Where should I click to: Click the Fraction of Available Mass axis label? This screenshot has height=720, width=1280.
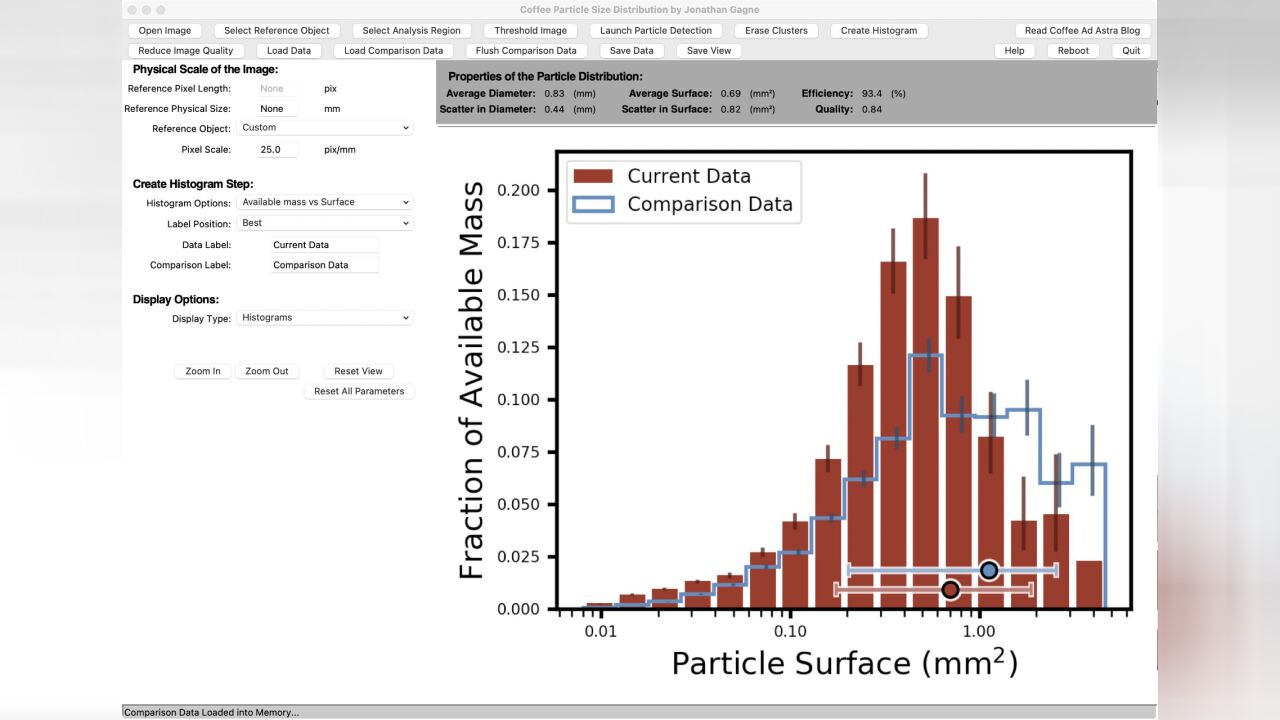click(472, 380)
